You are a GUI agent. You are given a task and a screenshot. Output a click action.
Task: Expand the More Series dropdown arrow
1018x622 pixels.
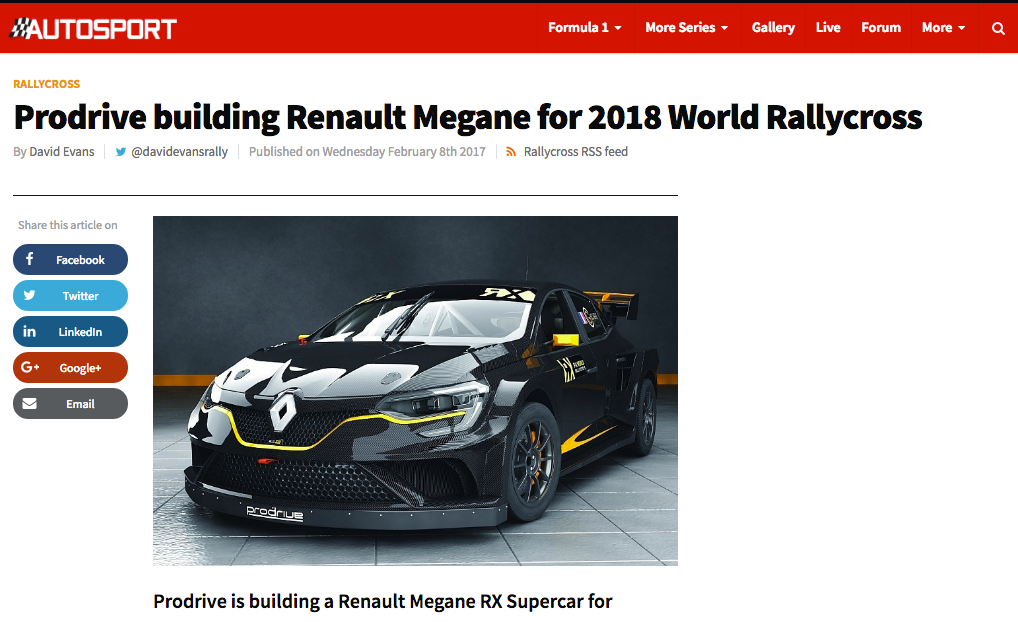tap(725, 28)
